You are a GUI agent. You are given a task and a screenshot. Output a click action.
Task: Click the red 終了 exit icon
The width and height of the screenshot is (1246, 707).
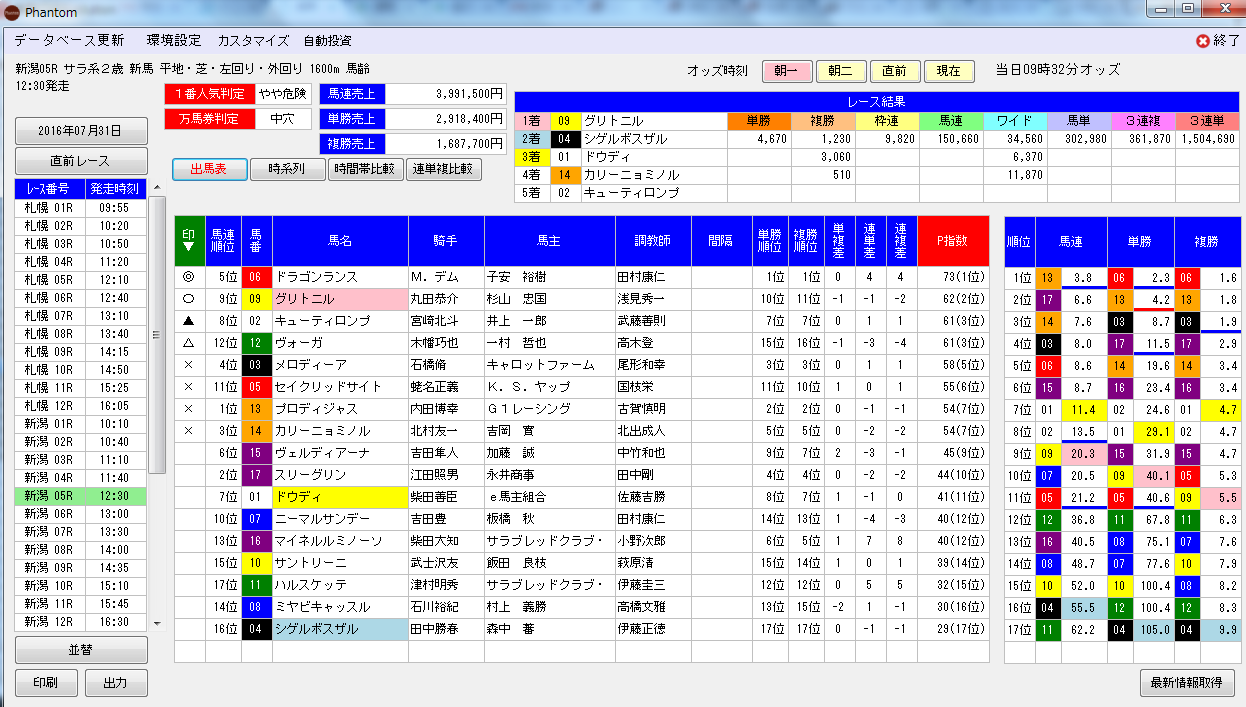click(1203, 41)
